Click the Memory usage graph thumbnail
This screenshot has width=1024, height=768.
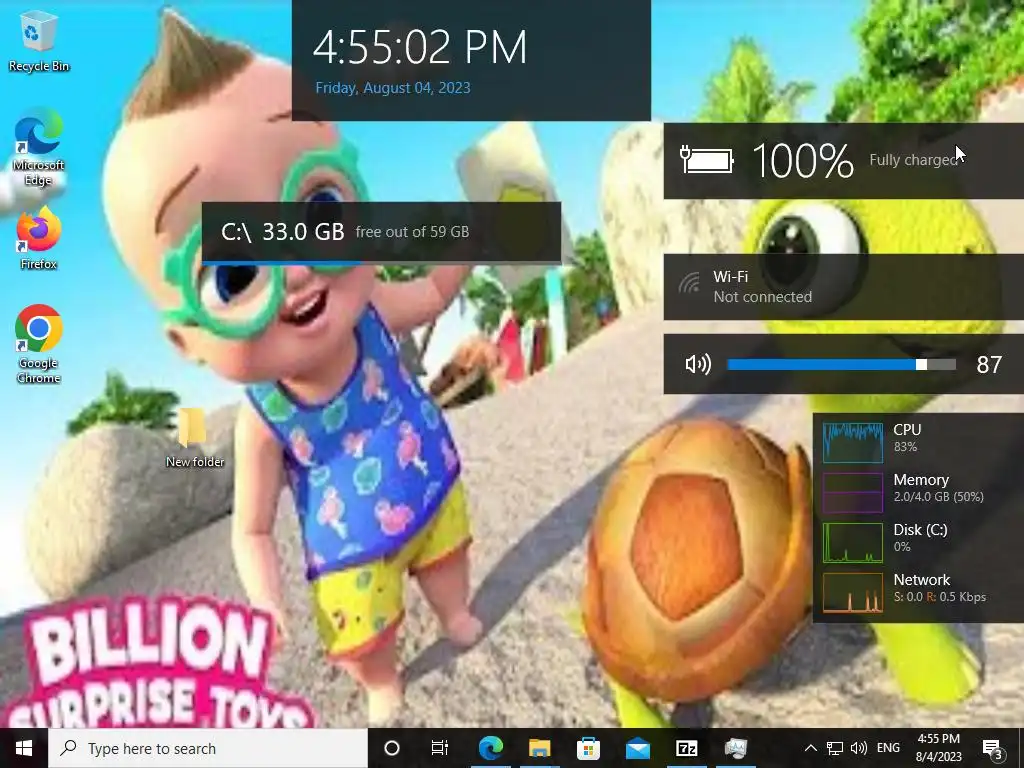coord(853,492)
